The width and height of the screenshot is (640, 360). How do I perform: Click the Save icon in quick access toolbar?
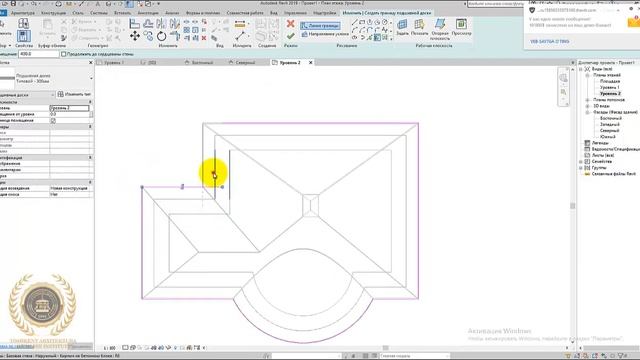coord(13,4)
